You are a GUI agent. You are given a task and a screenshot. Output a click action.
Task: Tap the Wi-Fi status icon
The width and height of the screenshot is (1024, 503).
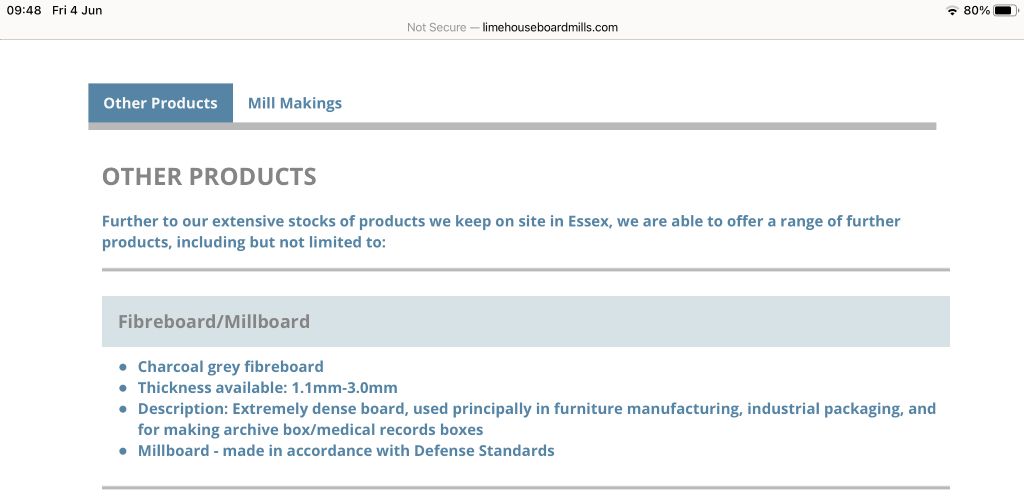[952, 10]
